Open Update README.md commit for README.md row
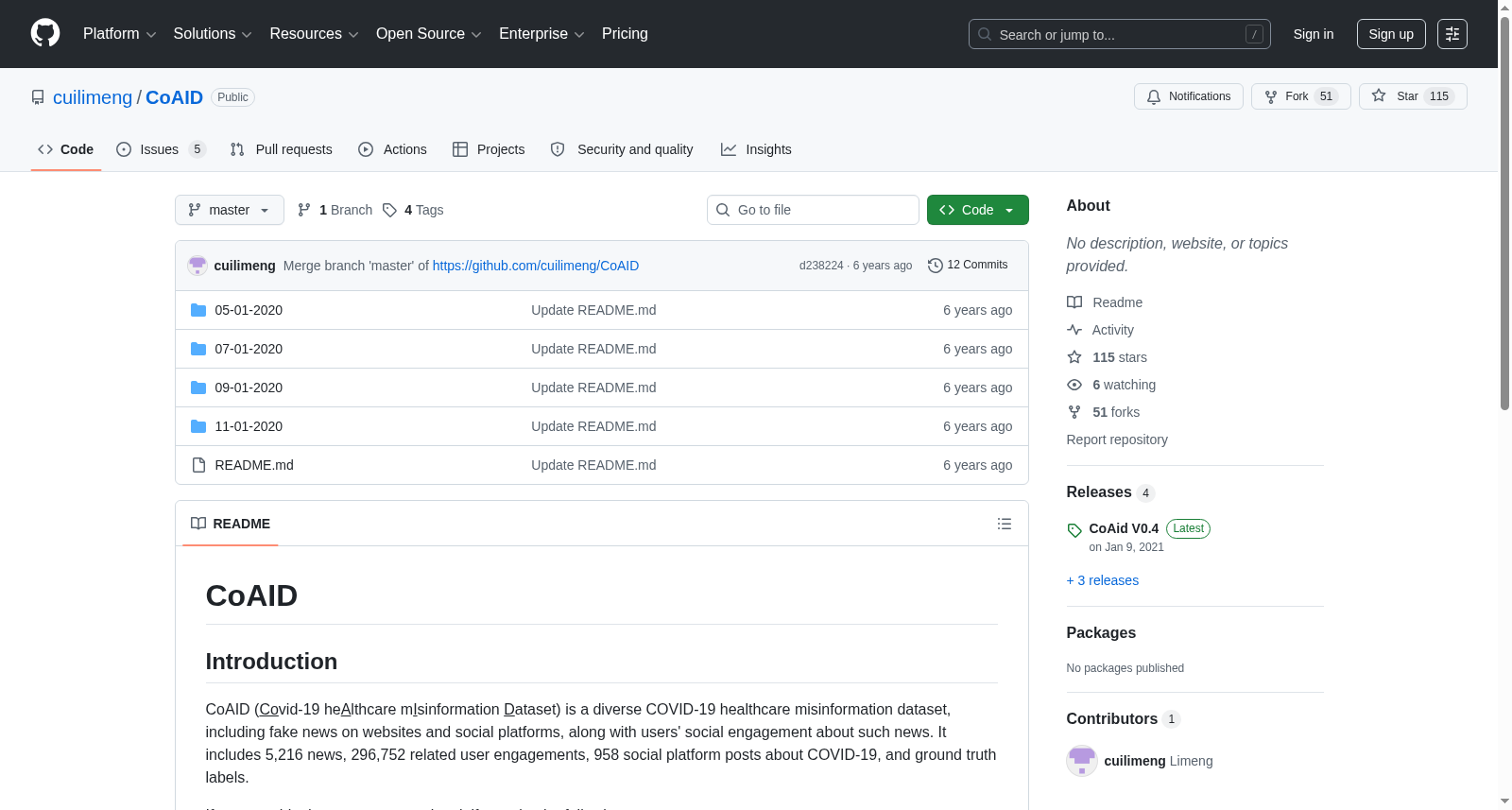Image resolution: width=1512 pixels, height=810 pixels. click(x=593, y=465)
